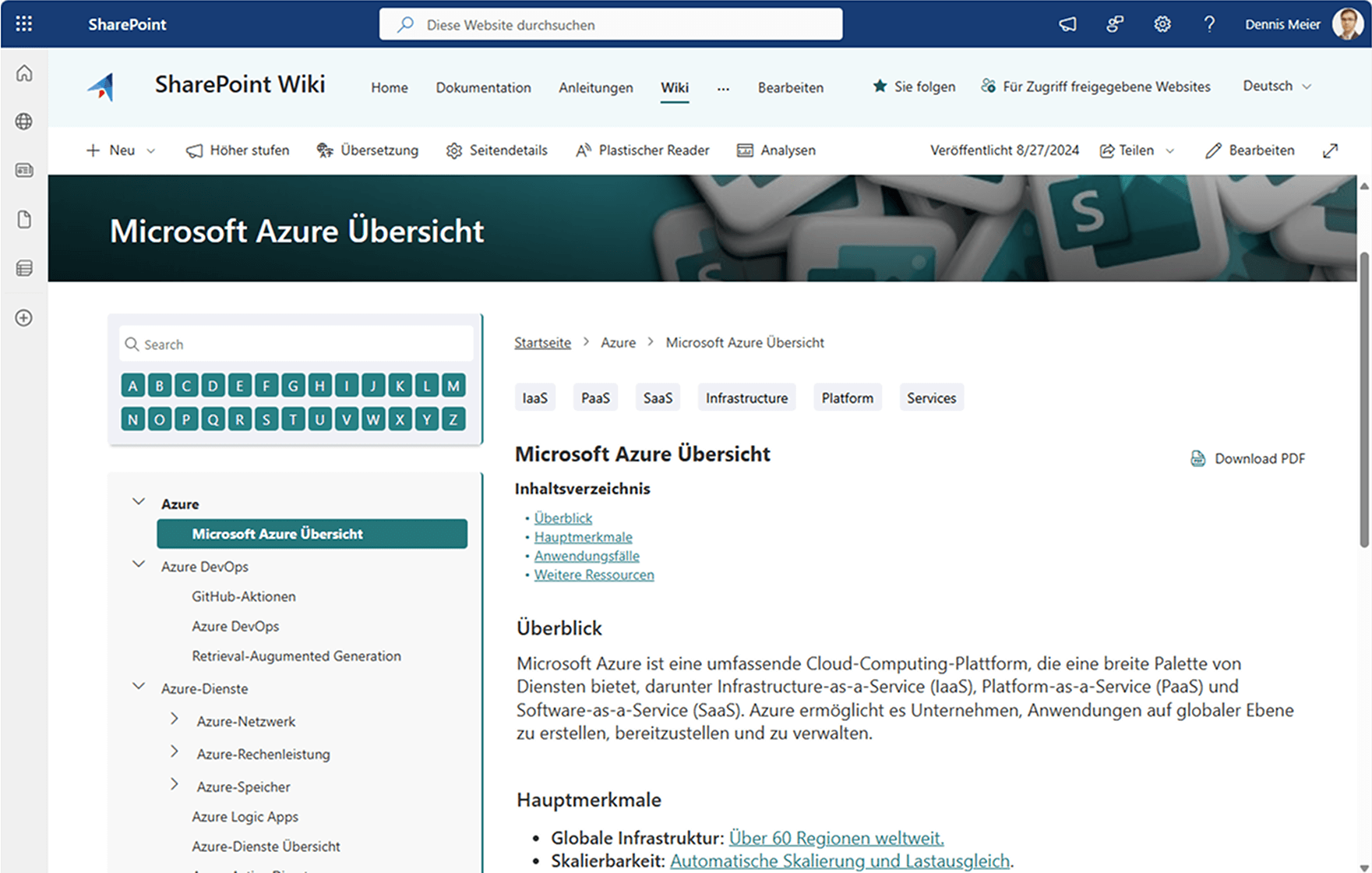Image resolution: width=1372 pixels, height=873 pixels.
Task: Open the lists icon in left rail
Action: tap(24, 269)
